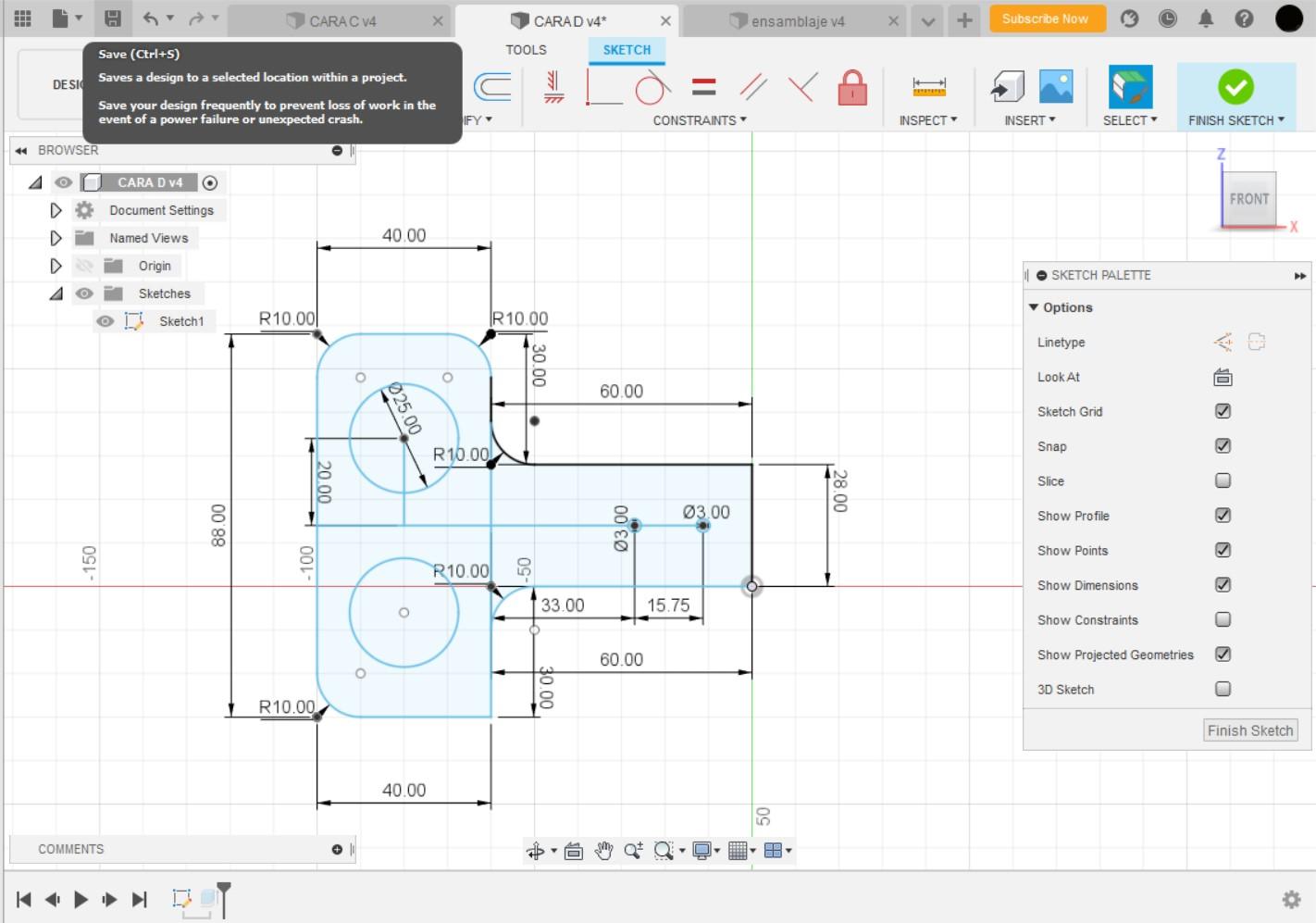Open the job status clock icon
Viewport: 1316px width, 923px height.
pyautogui.click(x=1168, y=19)
